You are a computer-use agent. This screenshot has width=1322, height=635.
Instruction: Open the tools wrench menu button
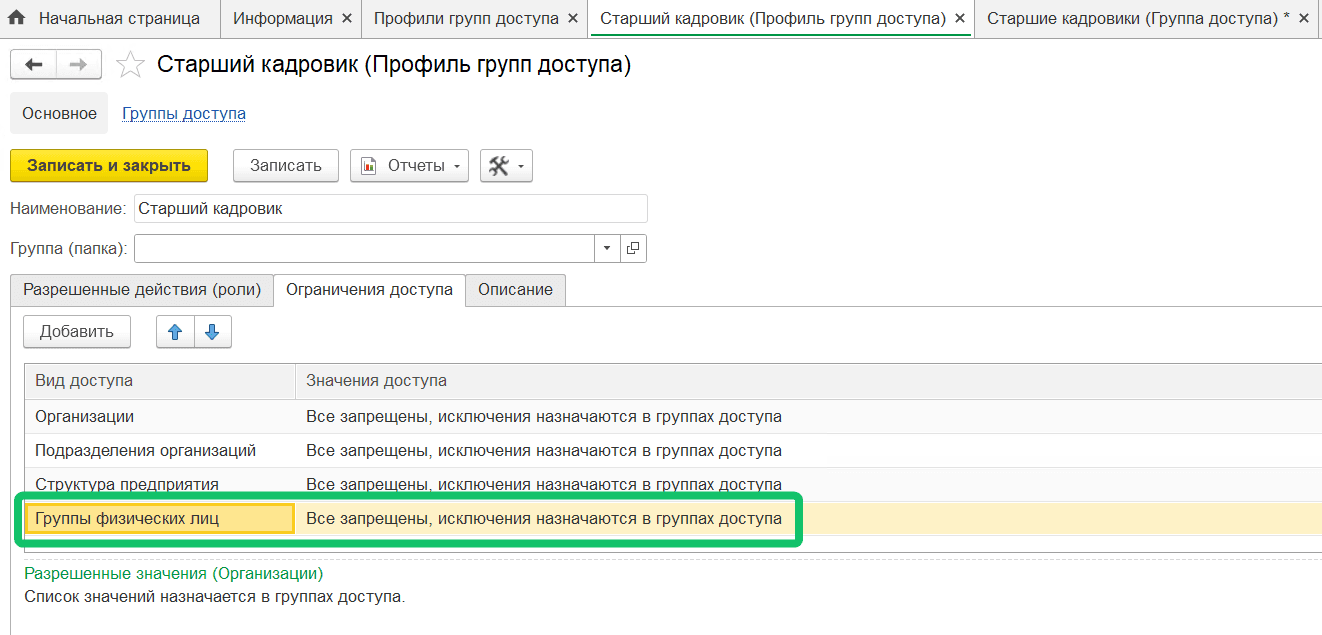(x=506, y=166)
